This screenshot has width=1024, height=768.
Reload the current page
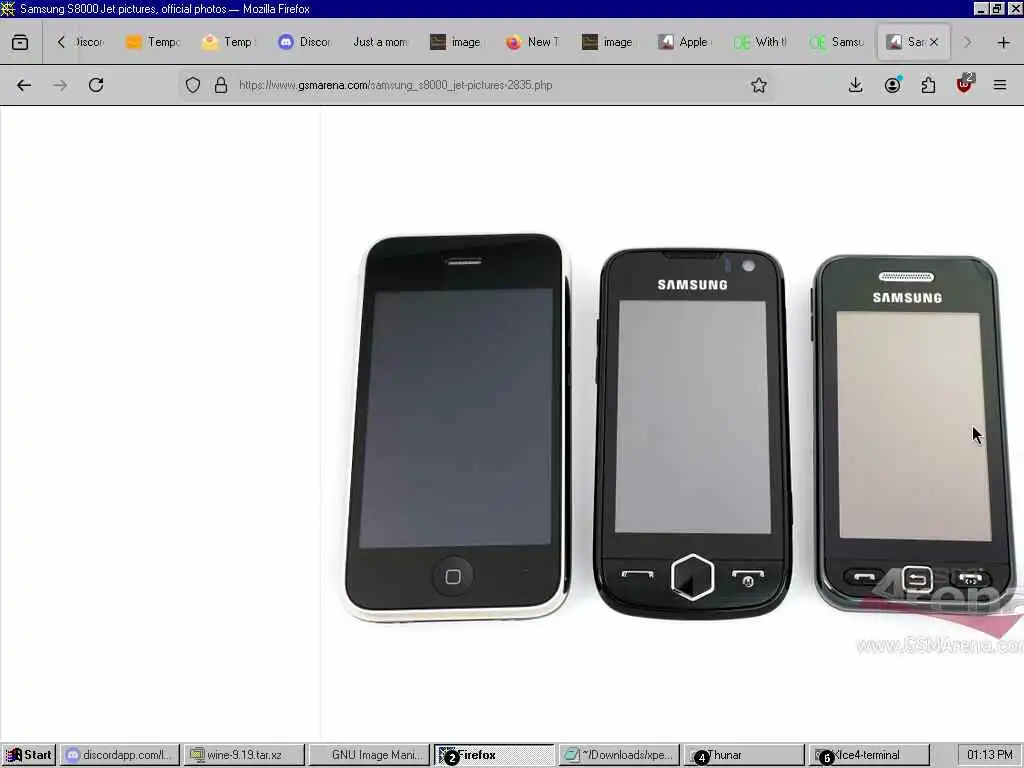96,85
